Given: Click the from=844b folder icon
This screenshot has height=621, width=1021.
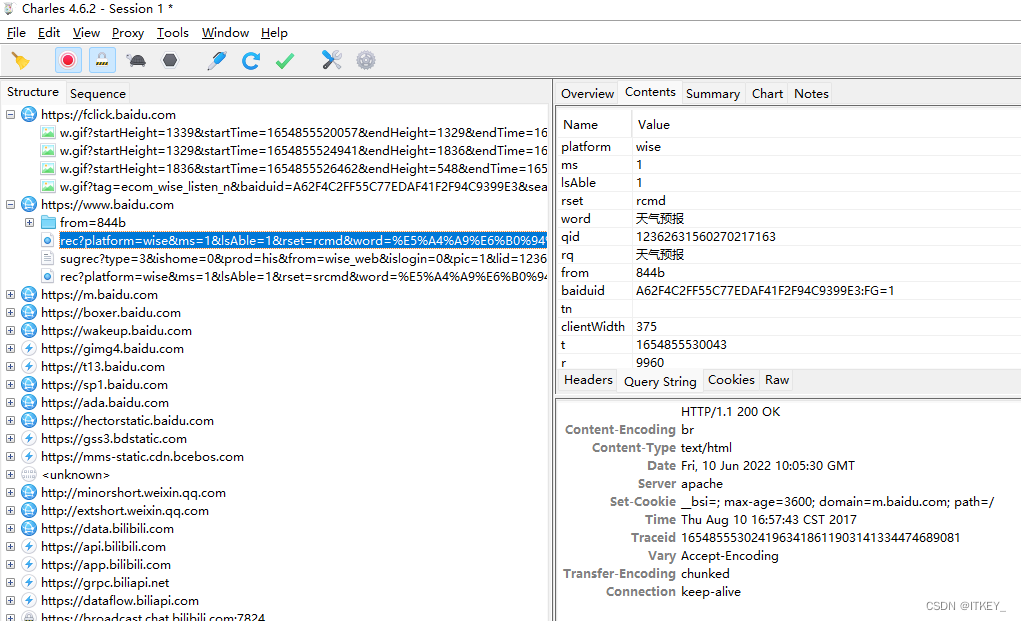Looking at the screenshot, I should coord(48,223).
